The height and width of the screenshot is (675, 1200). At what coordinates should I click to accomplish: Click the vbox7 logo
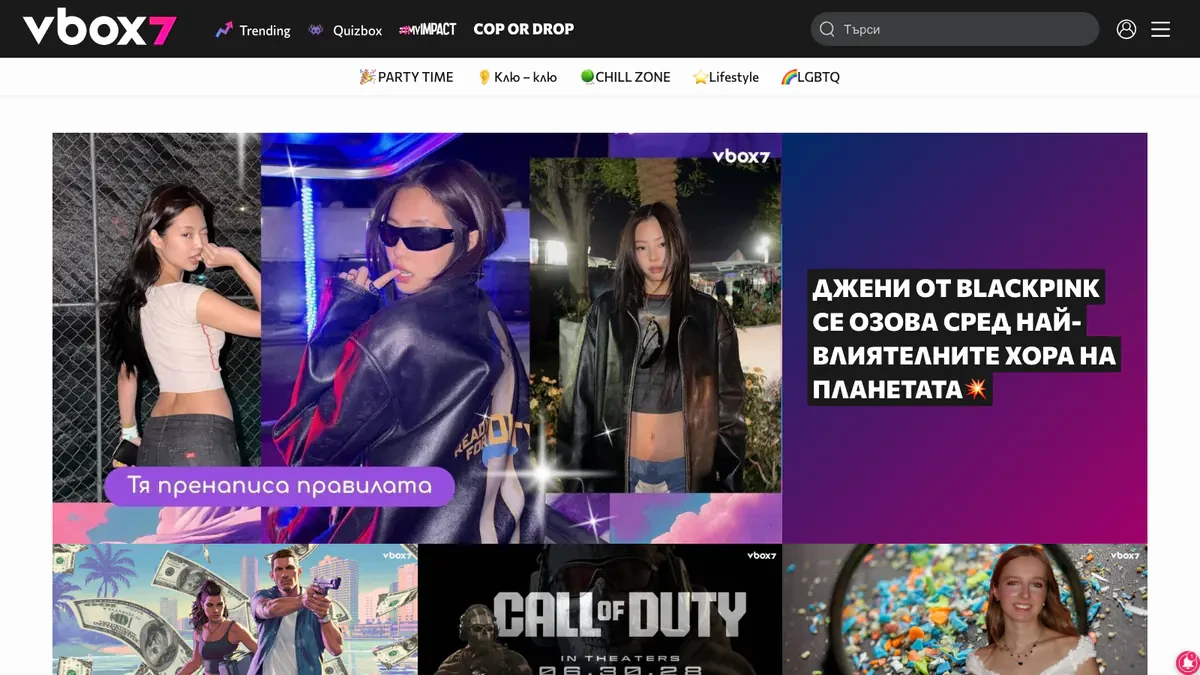[x=100, y=29]
